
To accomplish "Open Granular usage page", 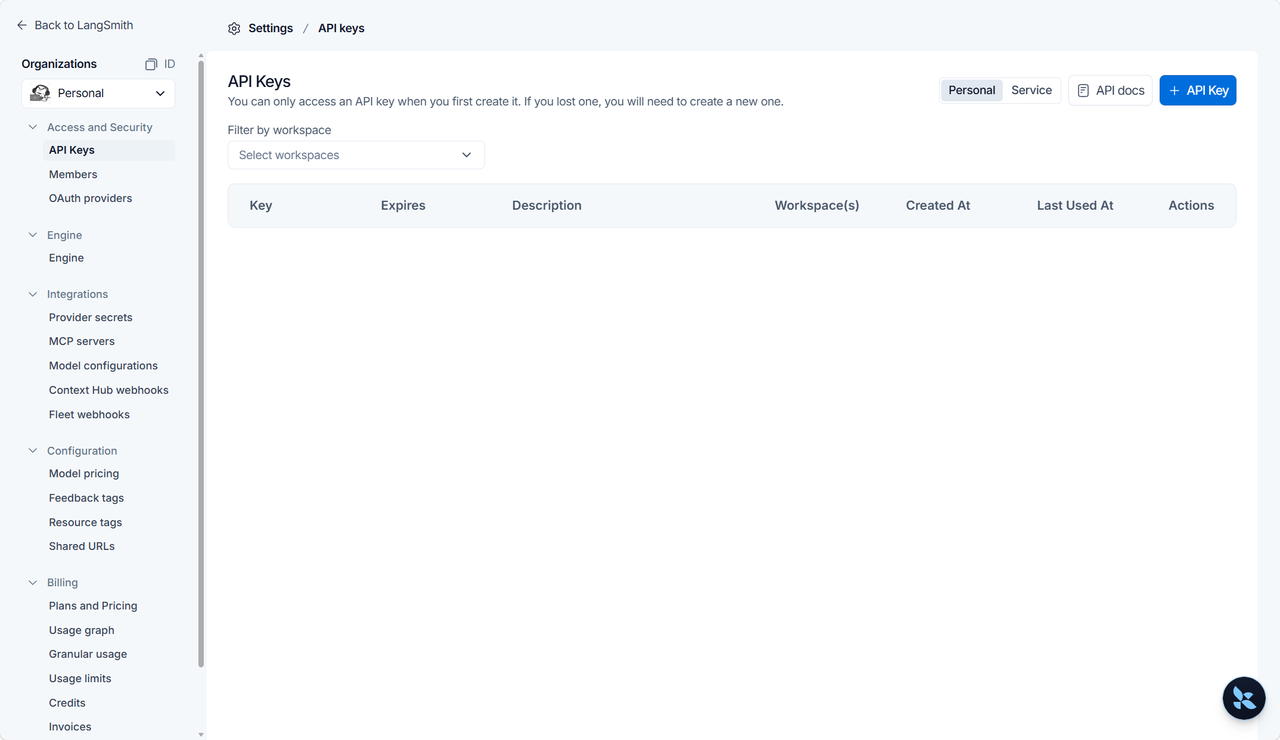I will click(x=88, y=654).
